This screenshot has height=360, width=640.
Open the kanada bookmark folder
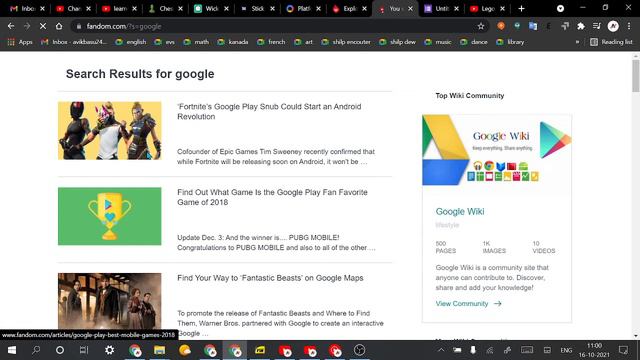[233, 42]
